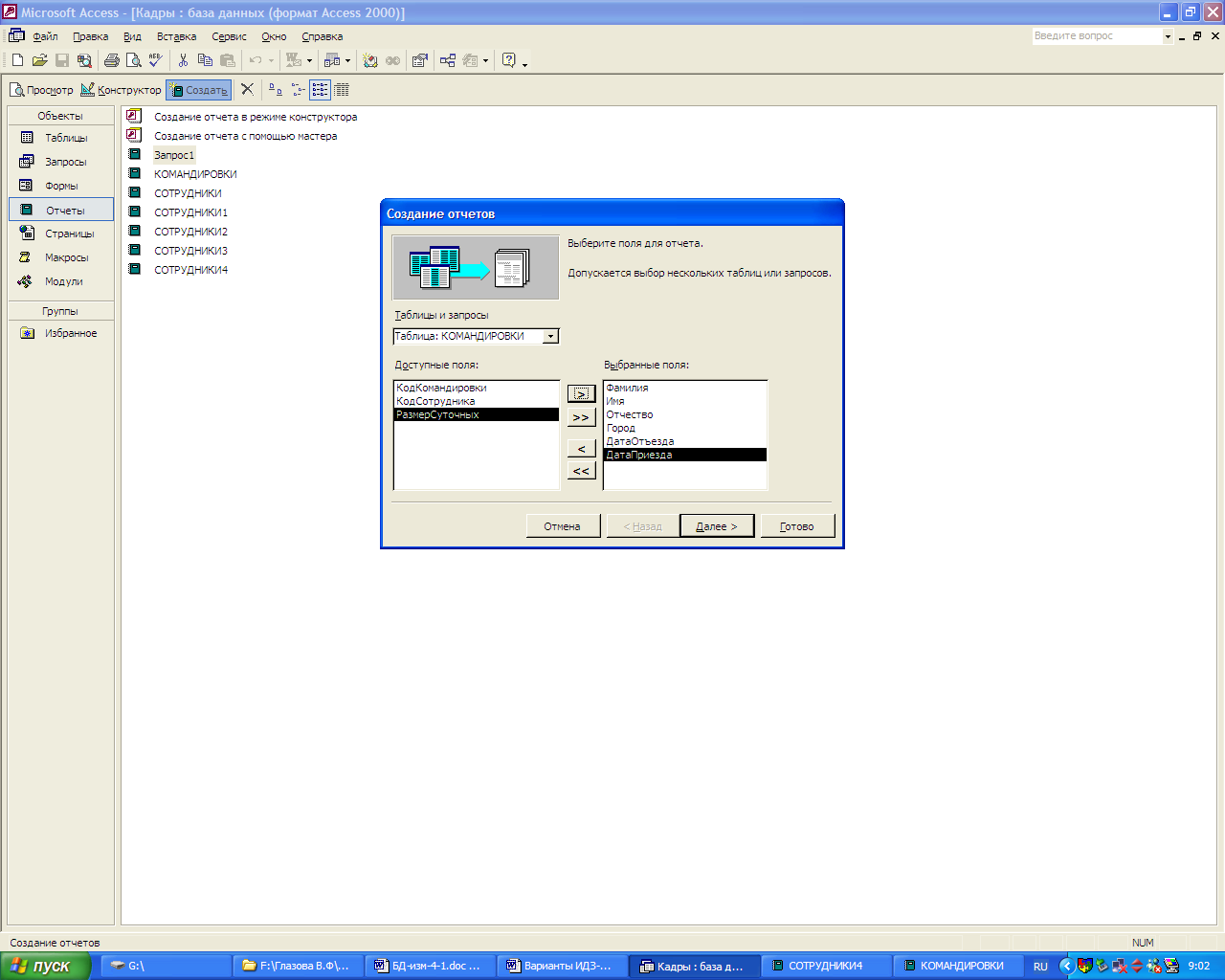The height and width of the screenshot is (980, 1225).
Task: Click the Office Links toolbar icon
Action: click(294, 60)
